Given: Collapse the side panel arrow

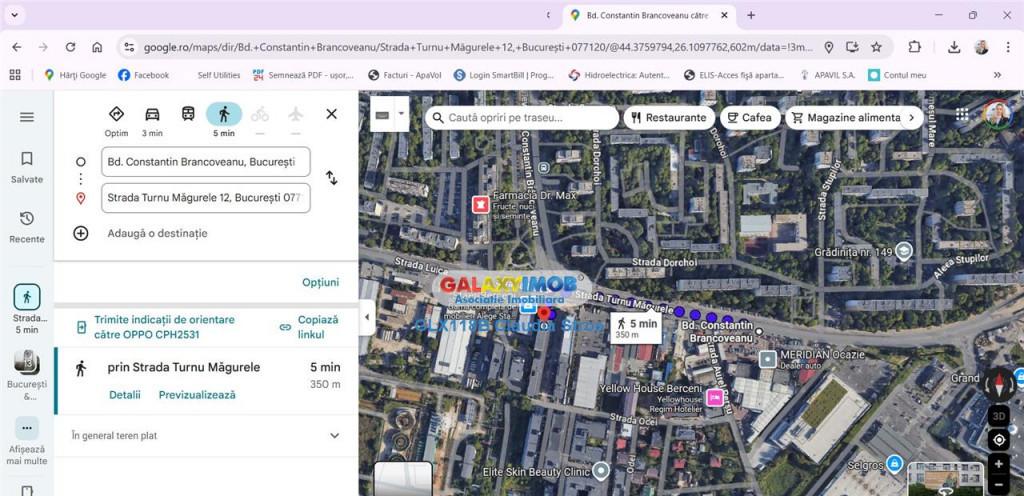Looking at the screenshot, I should 366,317.
